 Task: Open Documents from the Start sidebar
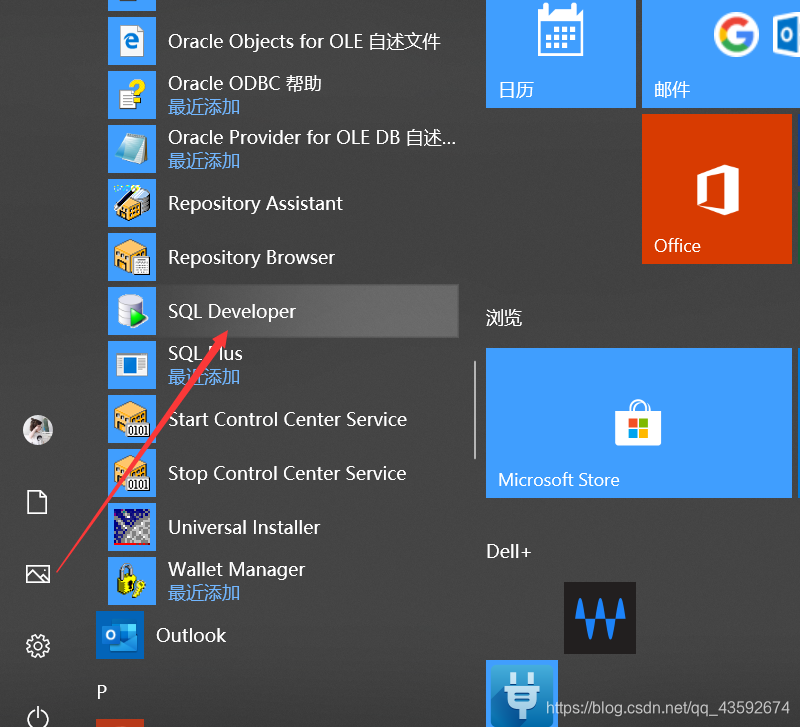click(37, 502)
